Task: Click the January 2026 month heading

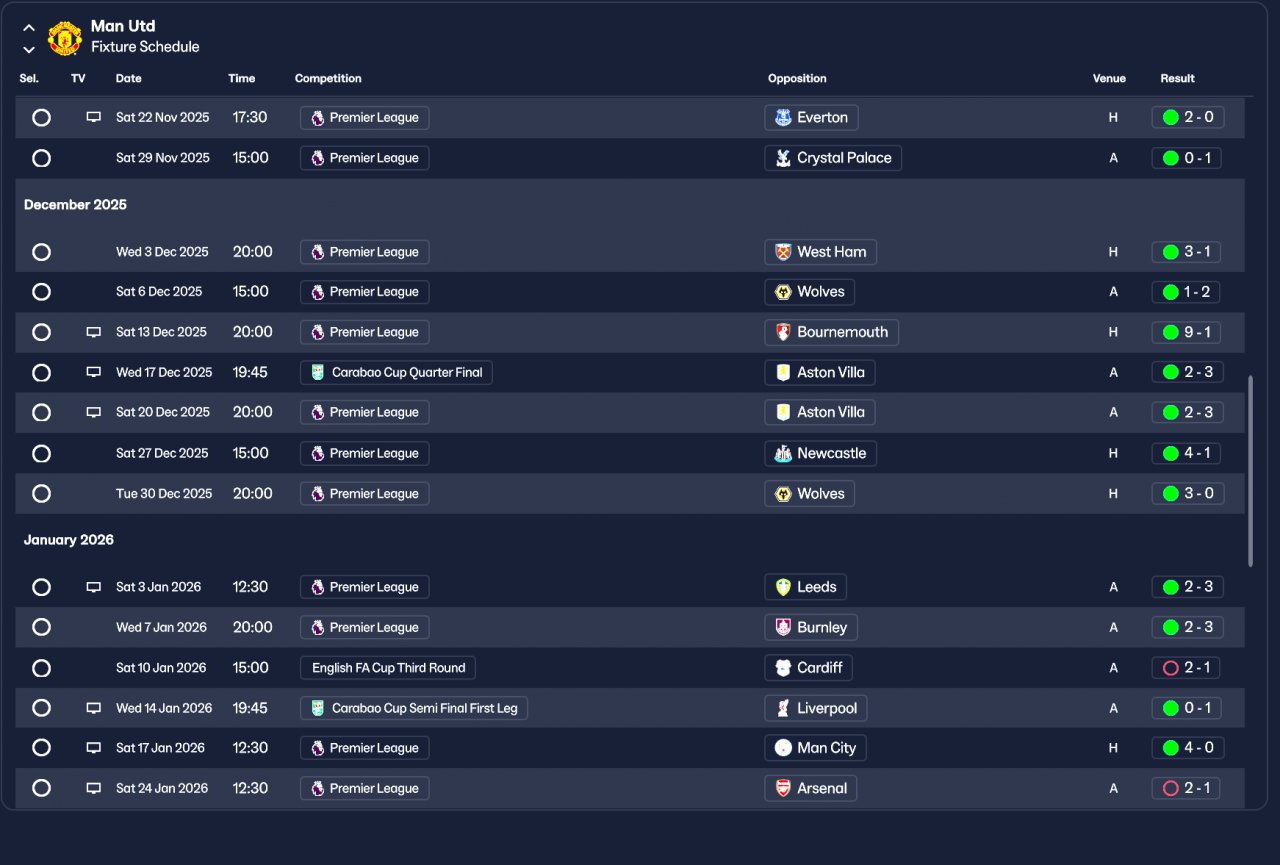Action: click(69, 540)
